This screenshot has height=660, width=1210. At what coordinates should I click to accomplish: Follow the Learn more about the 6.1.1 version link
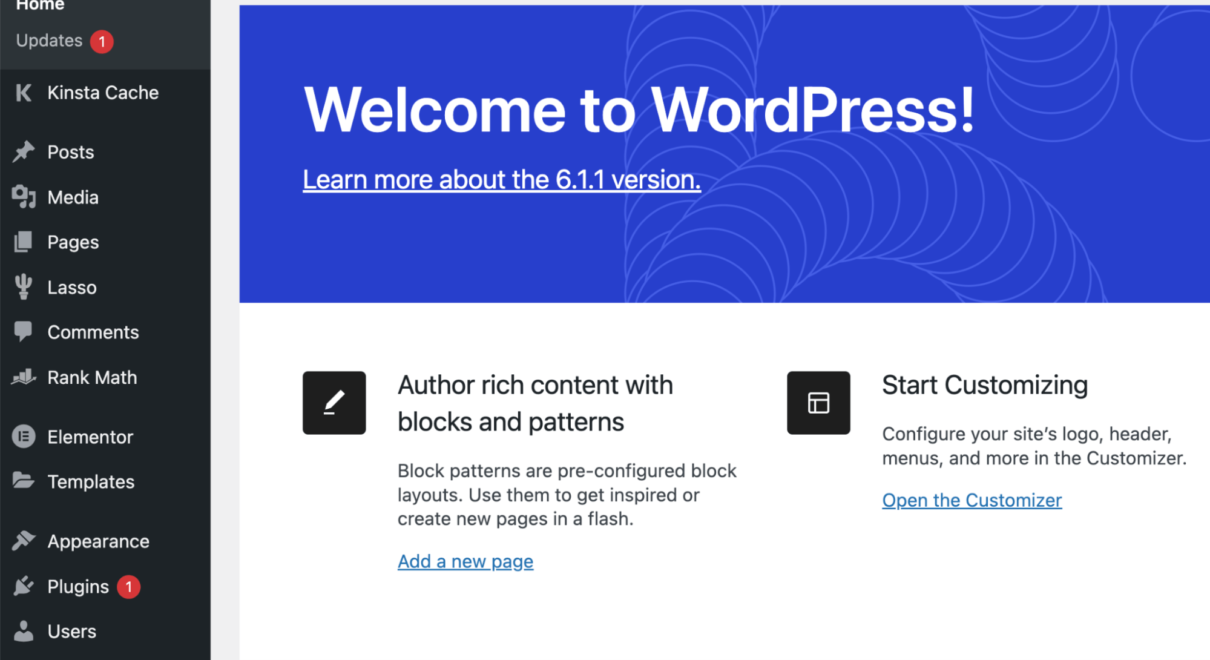(x=502, y=180)
